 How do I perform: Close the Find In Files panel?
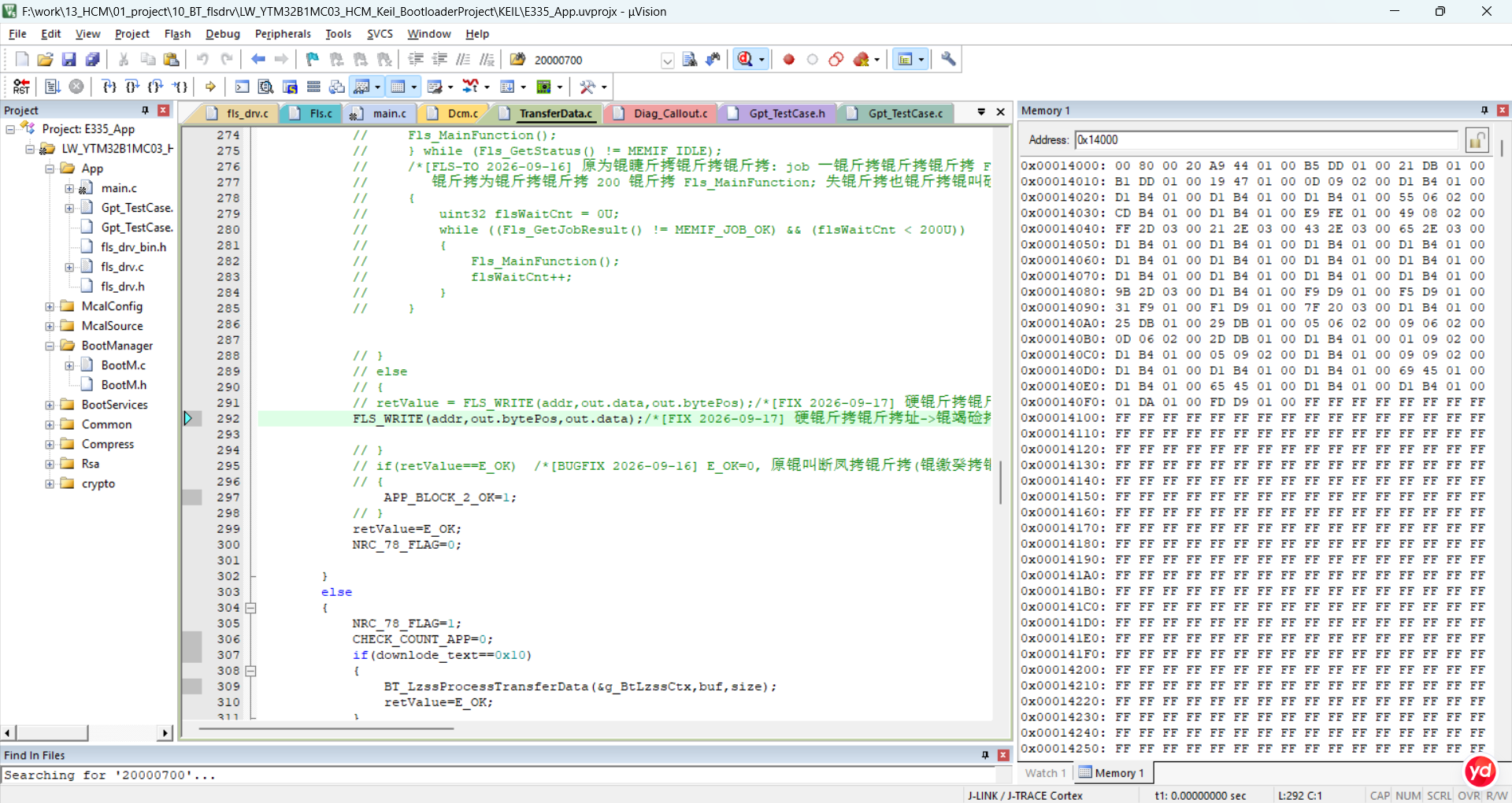pos(1003,755)
